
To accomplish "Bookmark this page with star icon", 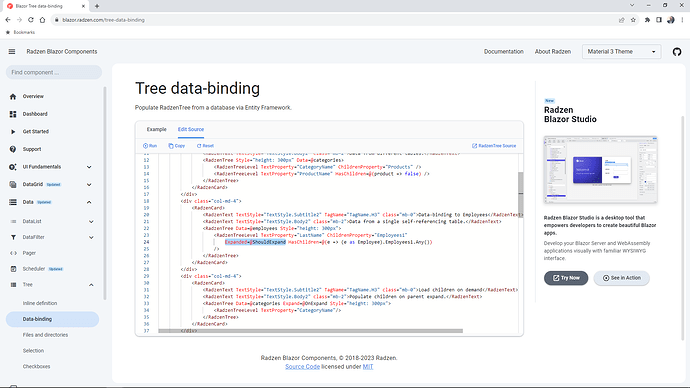I will pyautogui.click(x=633, y=20).
